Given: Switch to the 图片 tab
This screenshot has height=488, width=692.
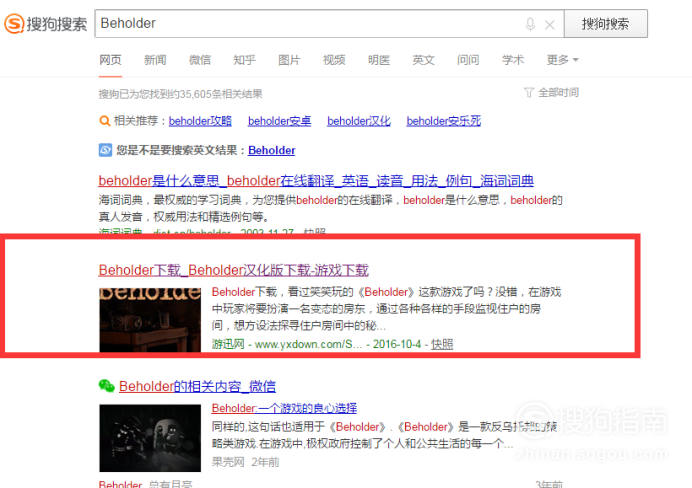Looking at the screenshot, I should click(x=289, y=60).
